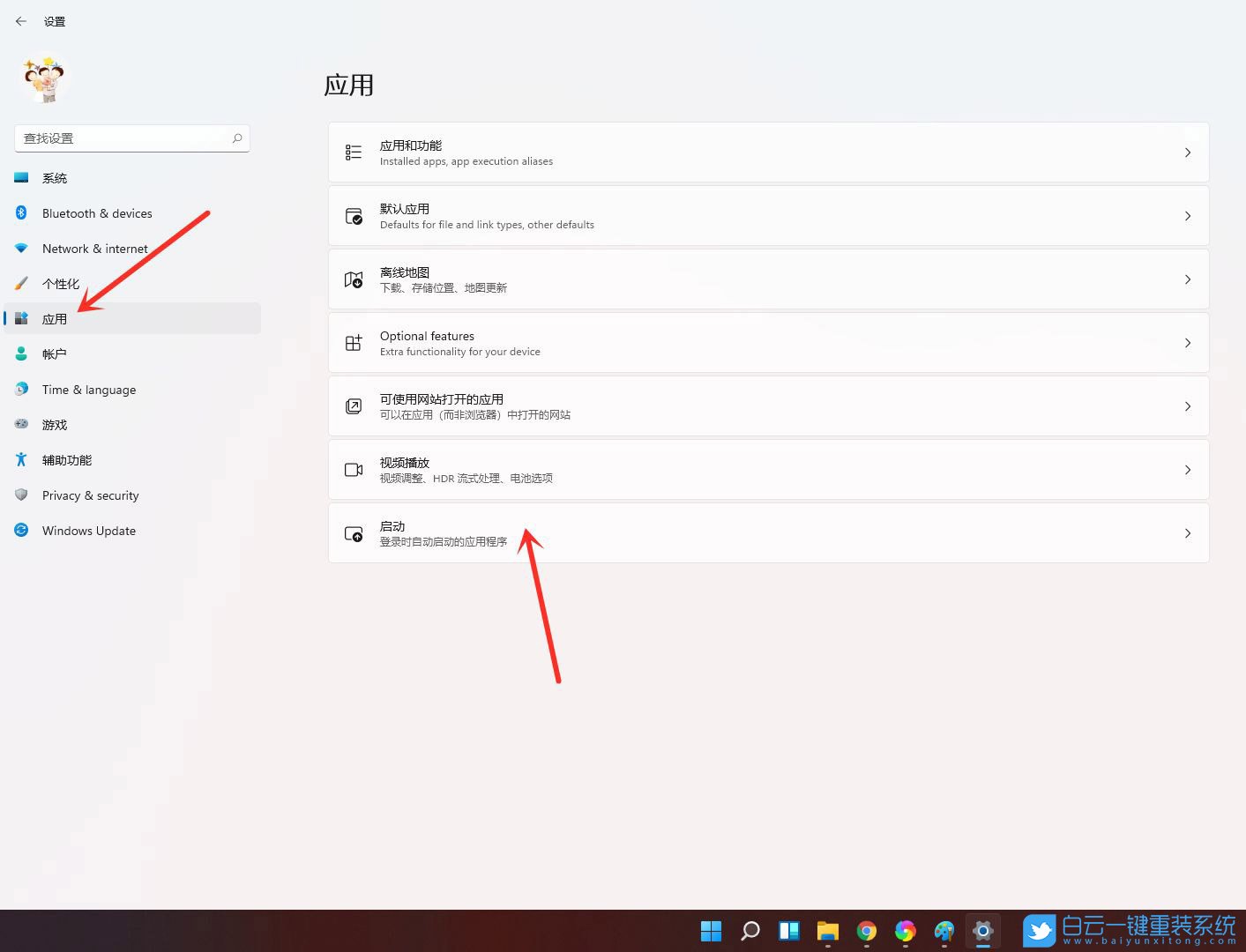The height and width of the screenshot is (952, 1246).
Task: Expand the 应用和功能 row chevron
Action: pos(1188,152)
